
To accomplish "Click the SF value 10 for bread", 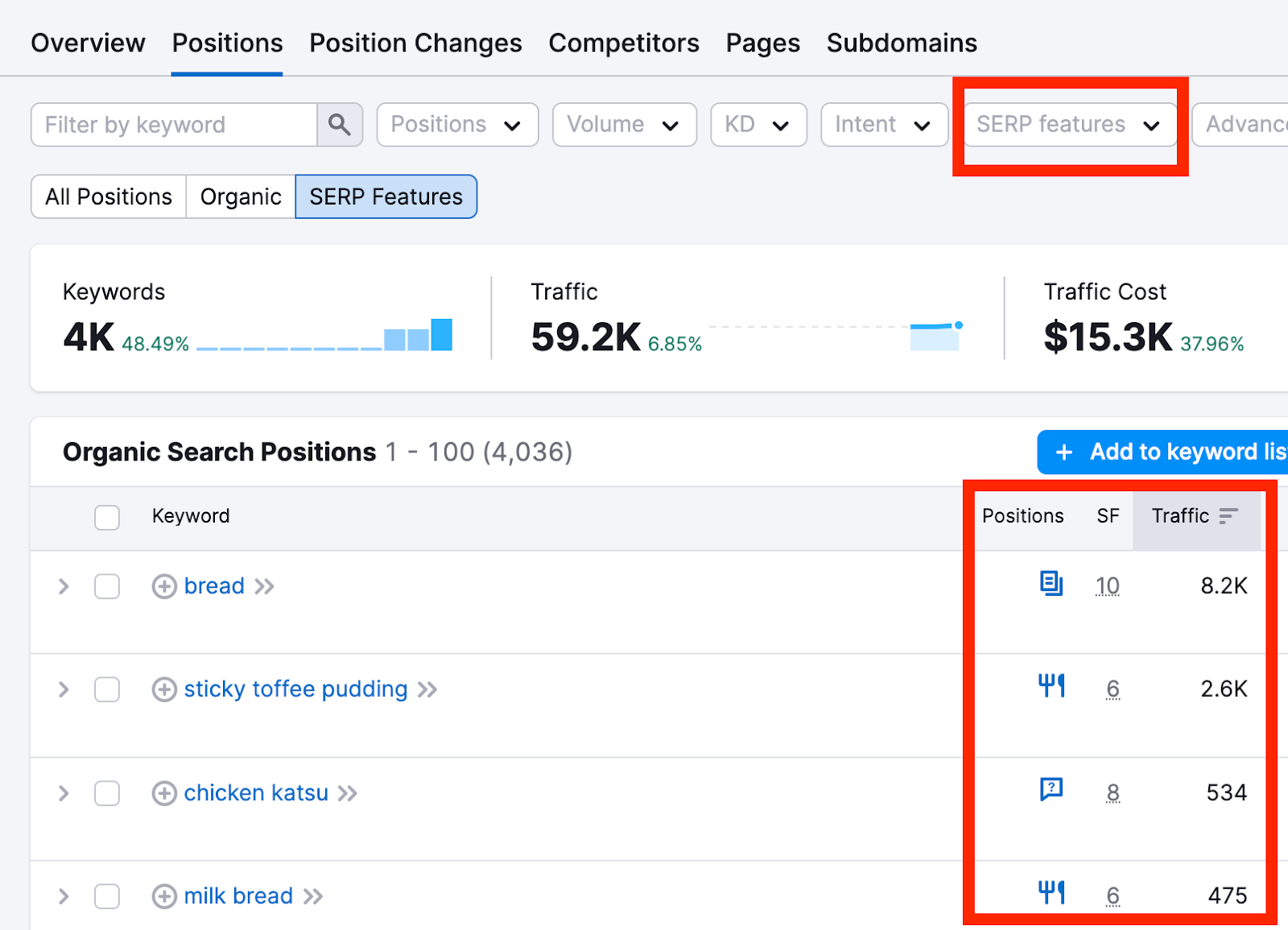I will pyautogui.click(x=1108, y=586).
